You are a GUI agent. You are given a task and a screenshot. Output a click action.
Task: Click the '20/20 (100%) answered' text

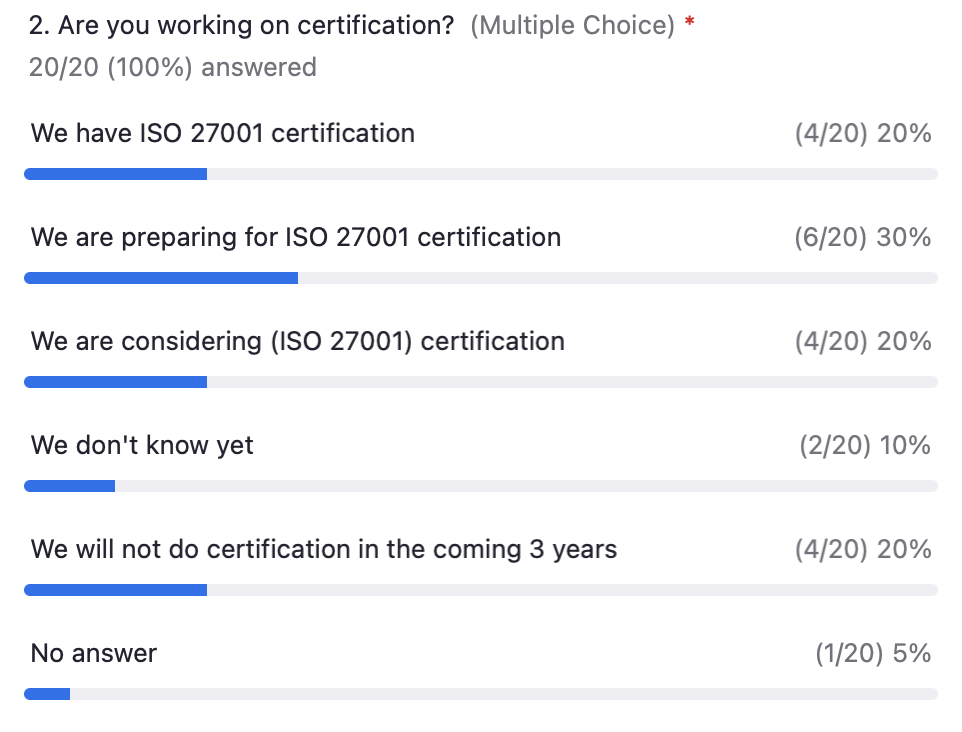172,67
